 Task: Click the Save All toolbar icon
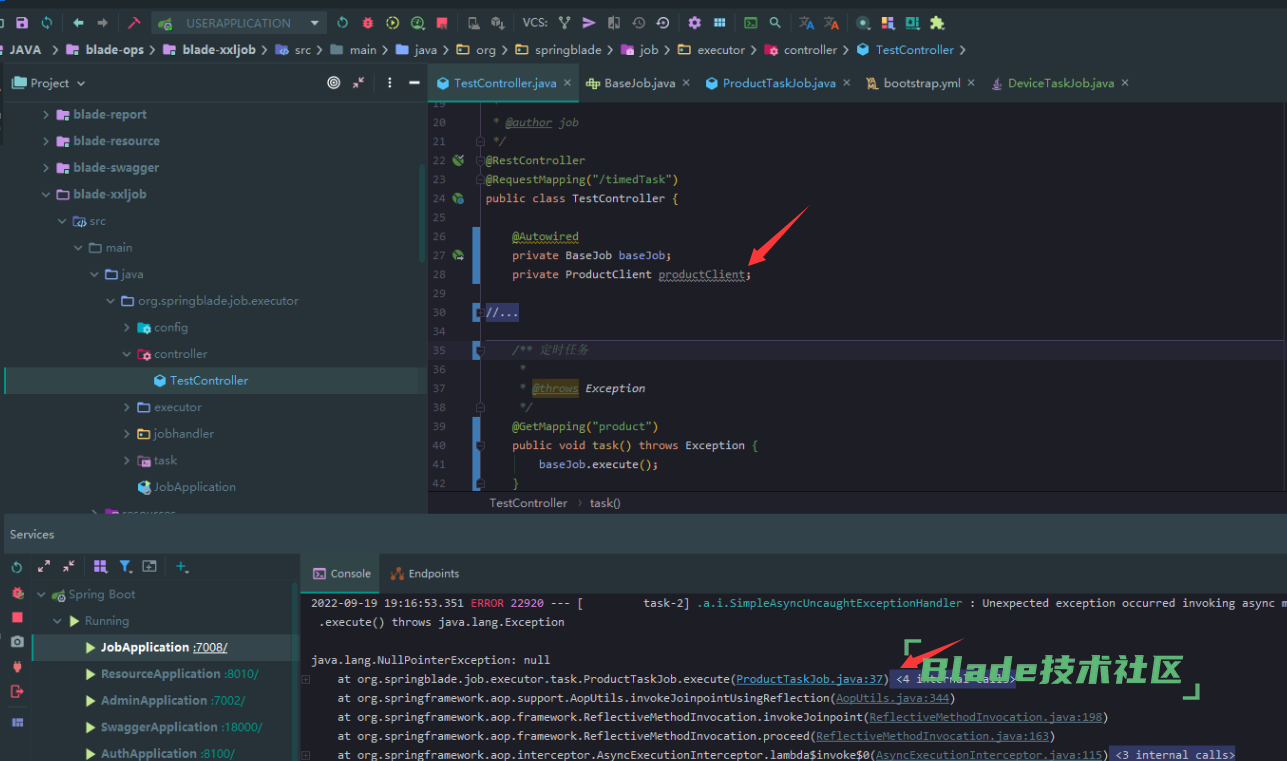[21, 22]
